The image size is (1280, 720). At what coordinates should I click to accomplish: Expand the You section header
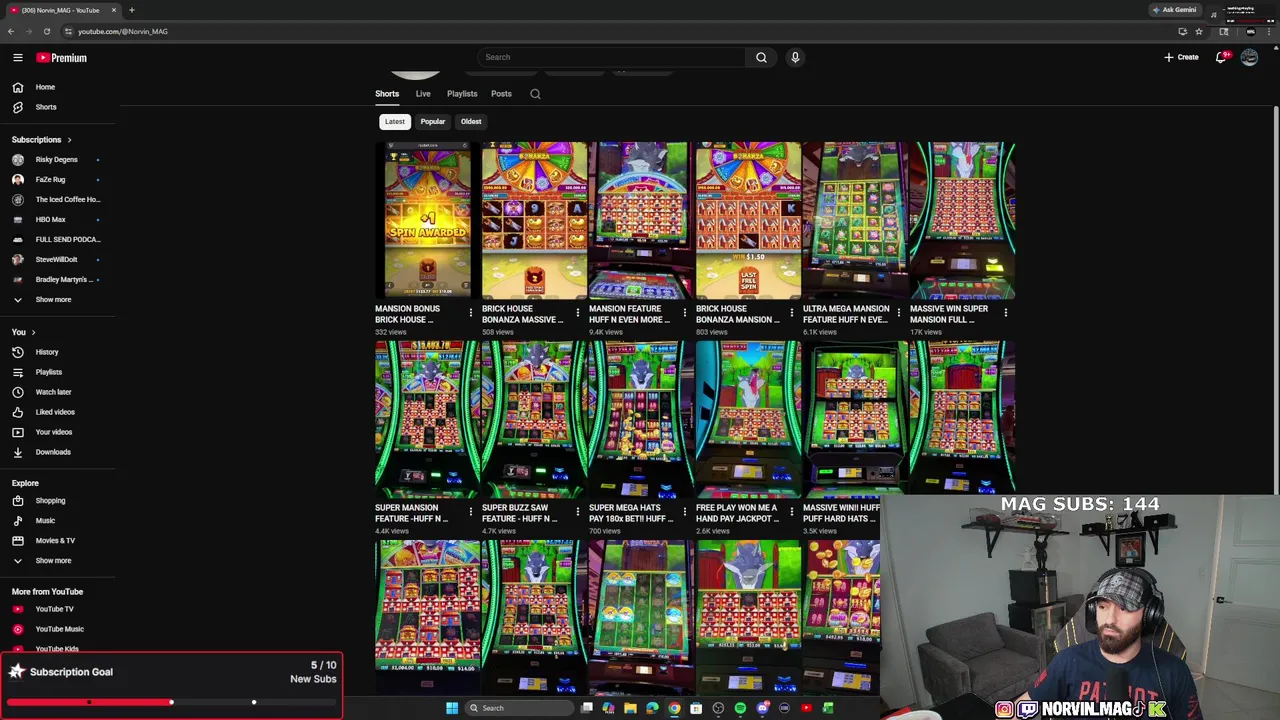coord(23,332)
